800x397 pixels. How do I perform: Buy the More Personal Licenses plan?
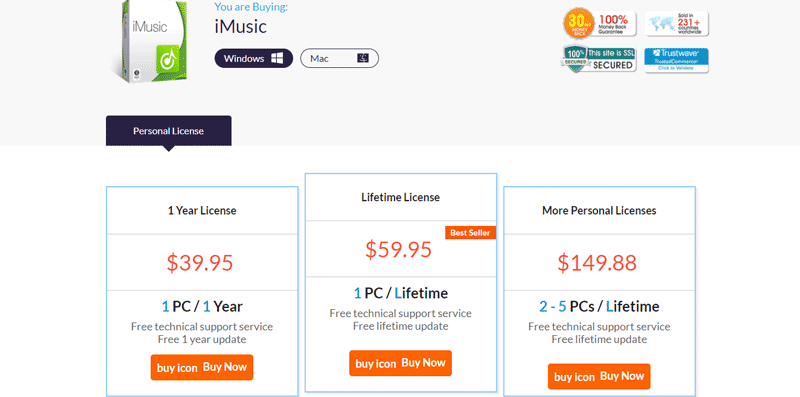(x=599, y=377)
